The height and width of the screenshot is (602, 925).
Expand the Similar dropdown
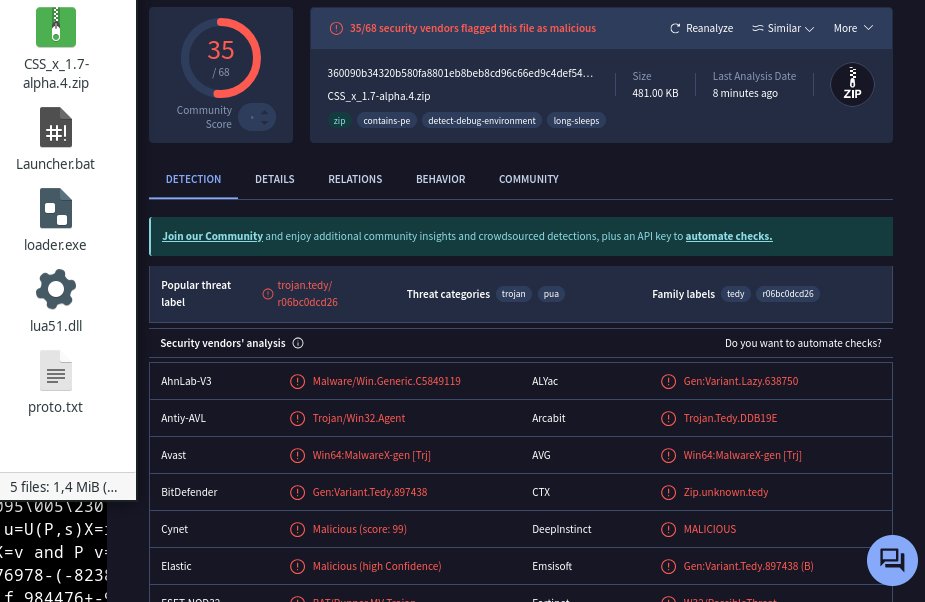click(783, 28)
